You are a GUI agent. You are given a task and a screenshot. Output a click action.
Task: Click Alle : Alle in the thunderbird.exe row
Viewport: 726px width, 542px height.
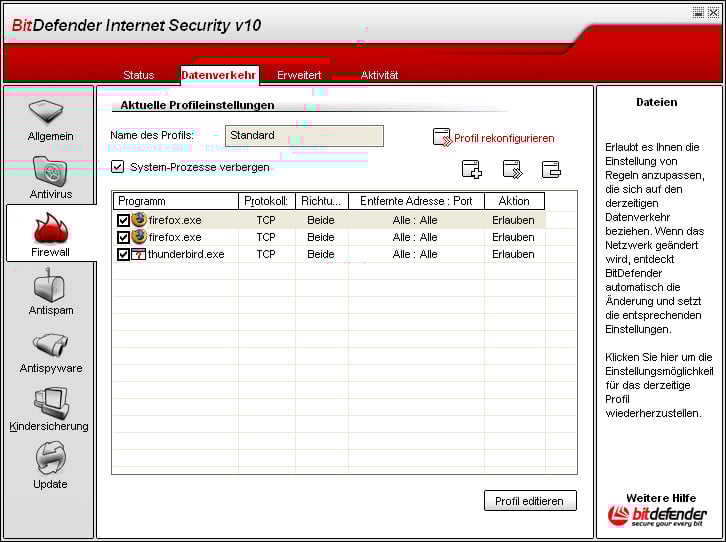click(x=415, y=254)
